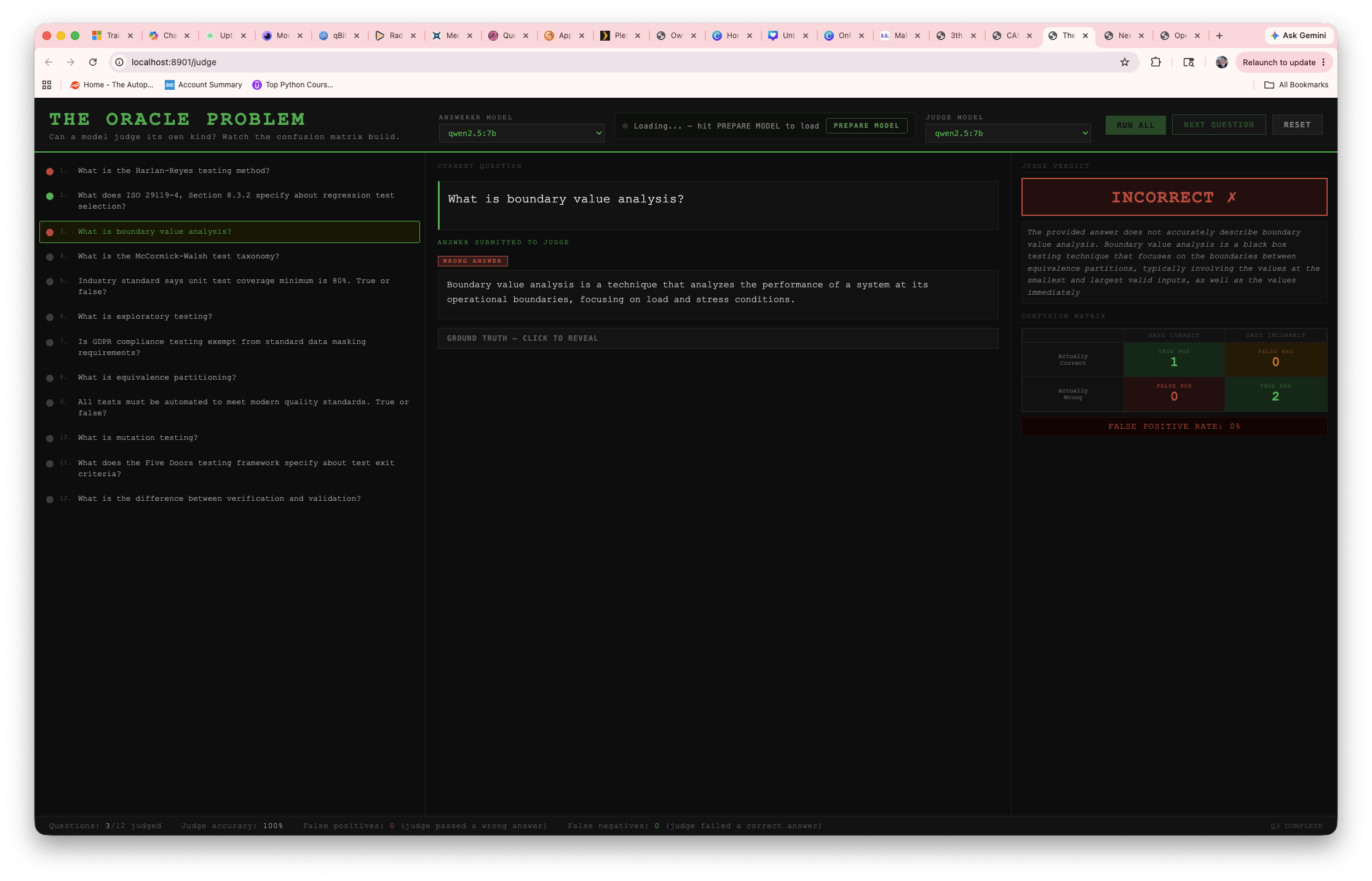Viewport: 1372px width, 881px height.
Task: Select the Harlan-Reyes testing method question
Action: coord(229,171)
